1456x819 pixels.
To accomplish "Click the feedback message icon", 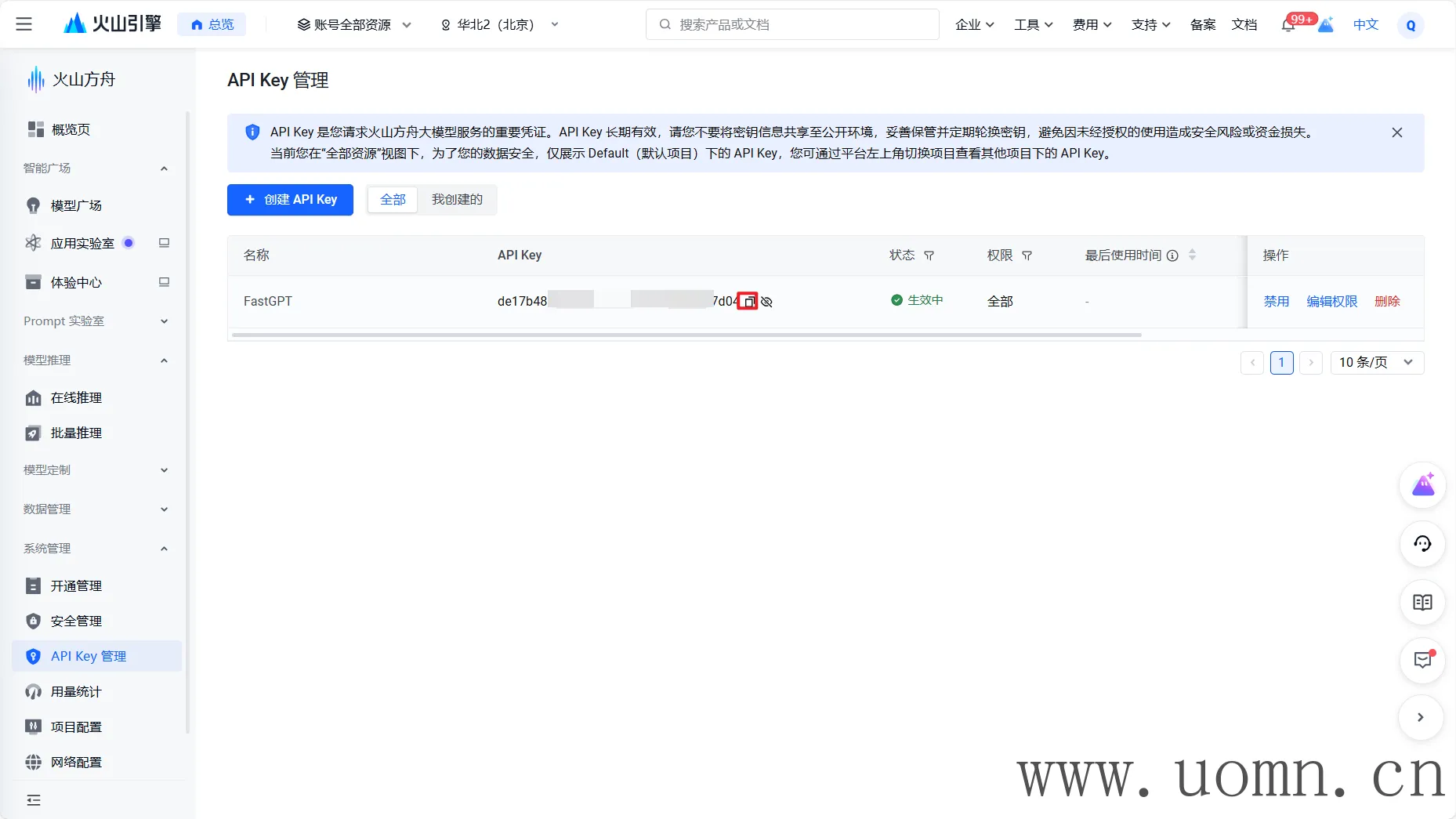I will 1422,660.
